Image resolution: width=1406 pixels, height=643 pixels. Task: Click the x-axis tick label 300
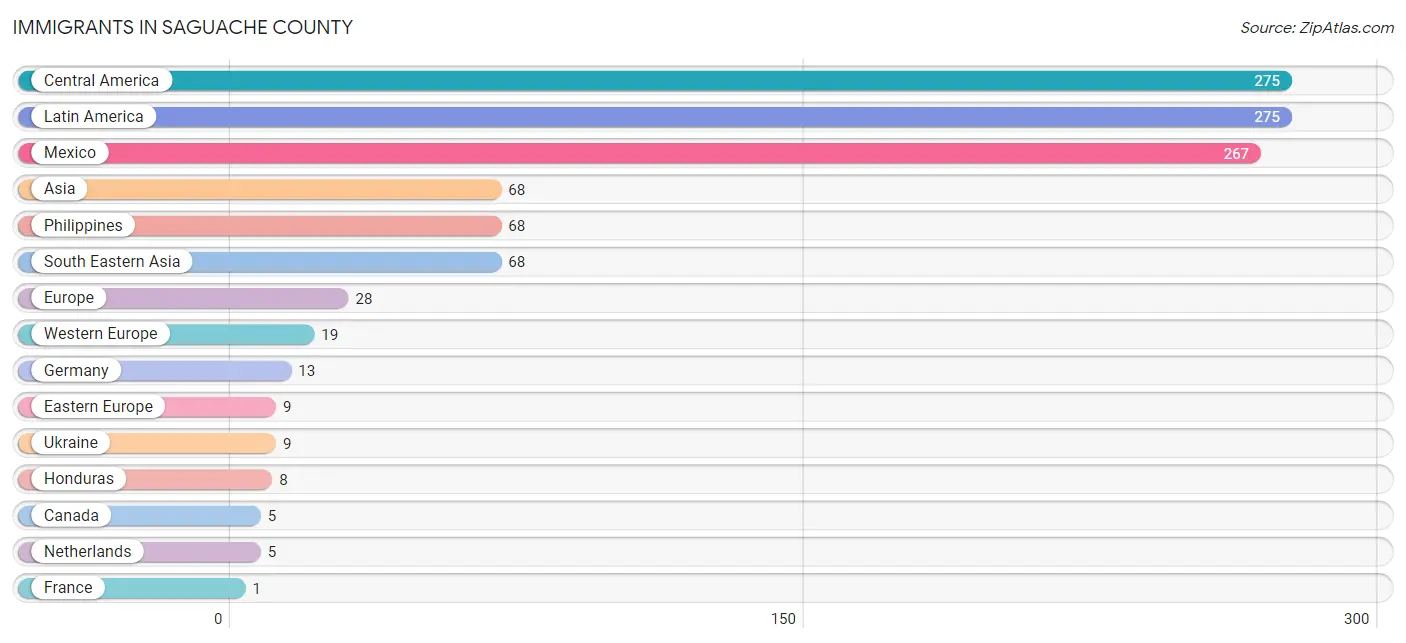pos(1356,619)
